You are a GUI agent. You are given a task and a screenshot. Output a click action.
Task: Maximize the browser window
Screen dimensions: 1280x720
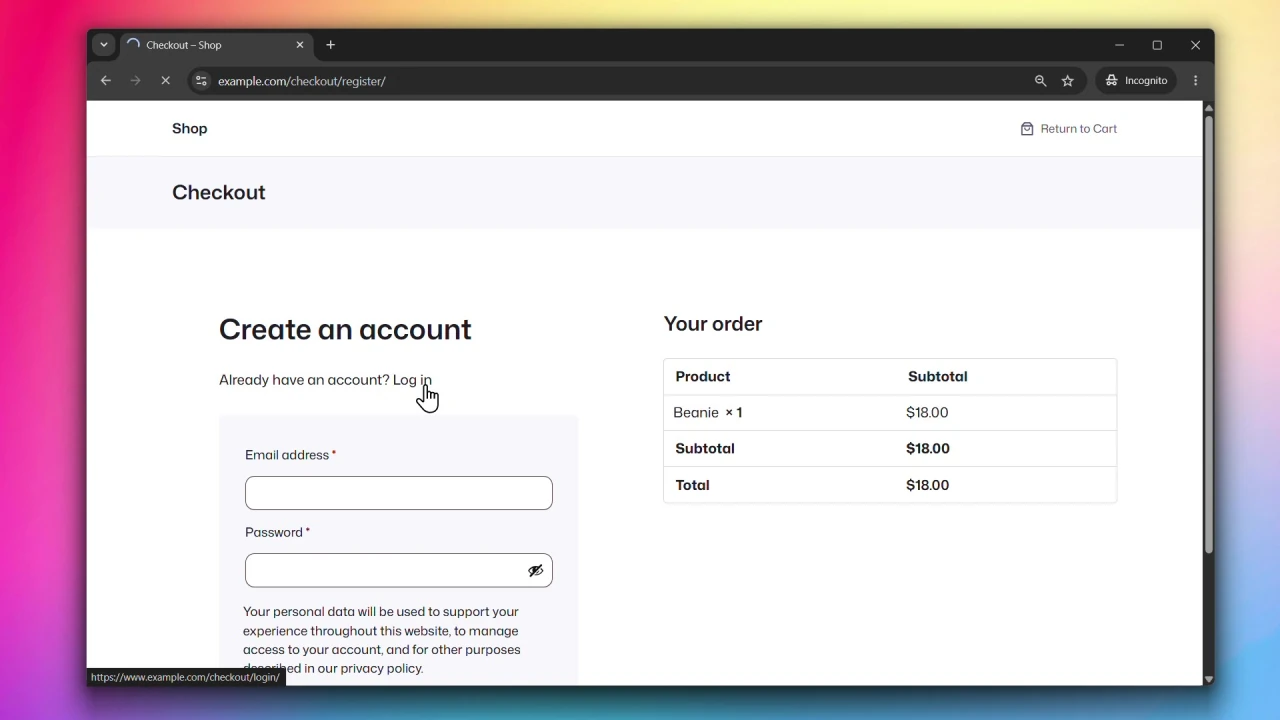point(1157,45)
